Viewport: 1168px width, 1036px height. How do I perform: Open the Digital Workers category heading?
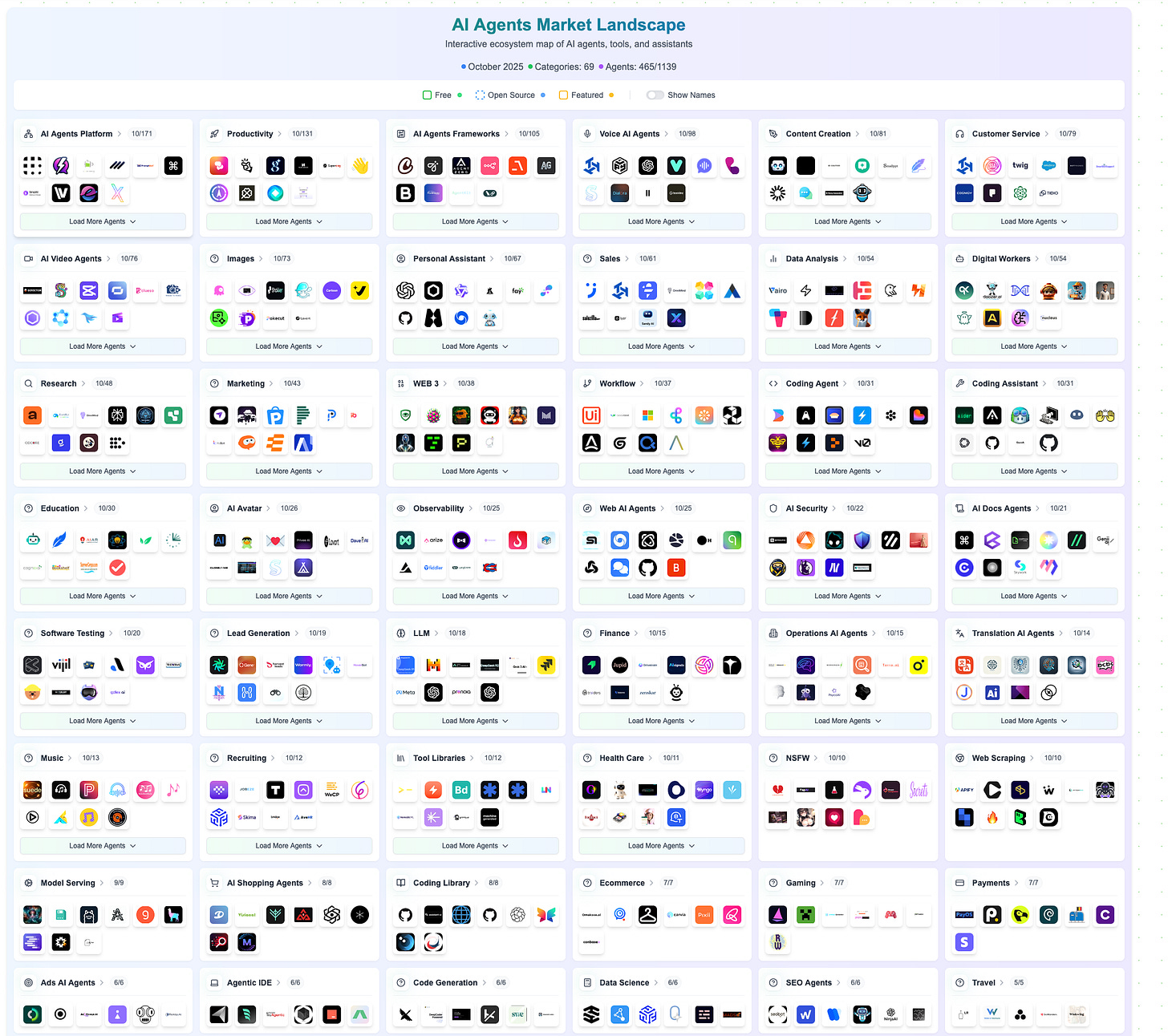click(x=1001, y=258)
